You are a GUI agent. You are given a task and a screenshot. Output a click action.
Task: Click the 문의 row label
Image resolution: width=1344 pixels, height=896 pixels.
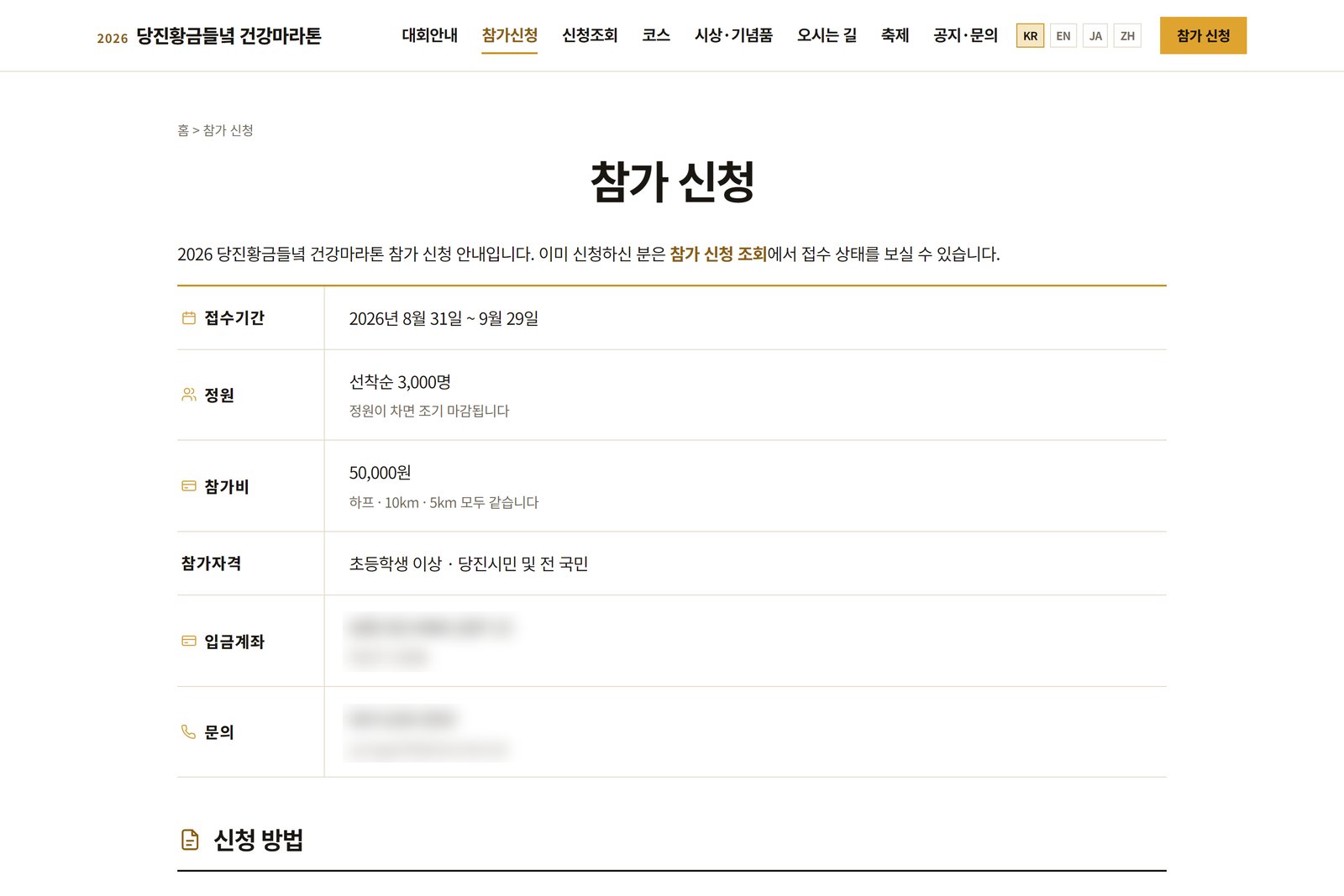[219, 732]
